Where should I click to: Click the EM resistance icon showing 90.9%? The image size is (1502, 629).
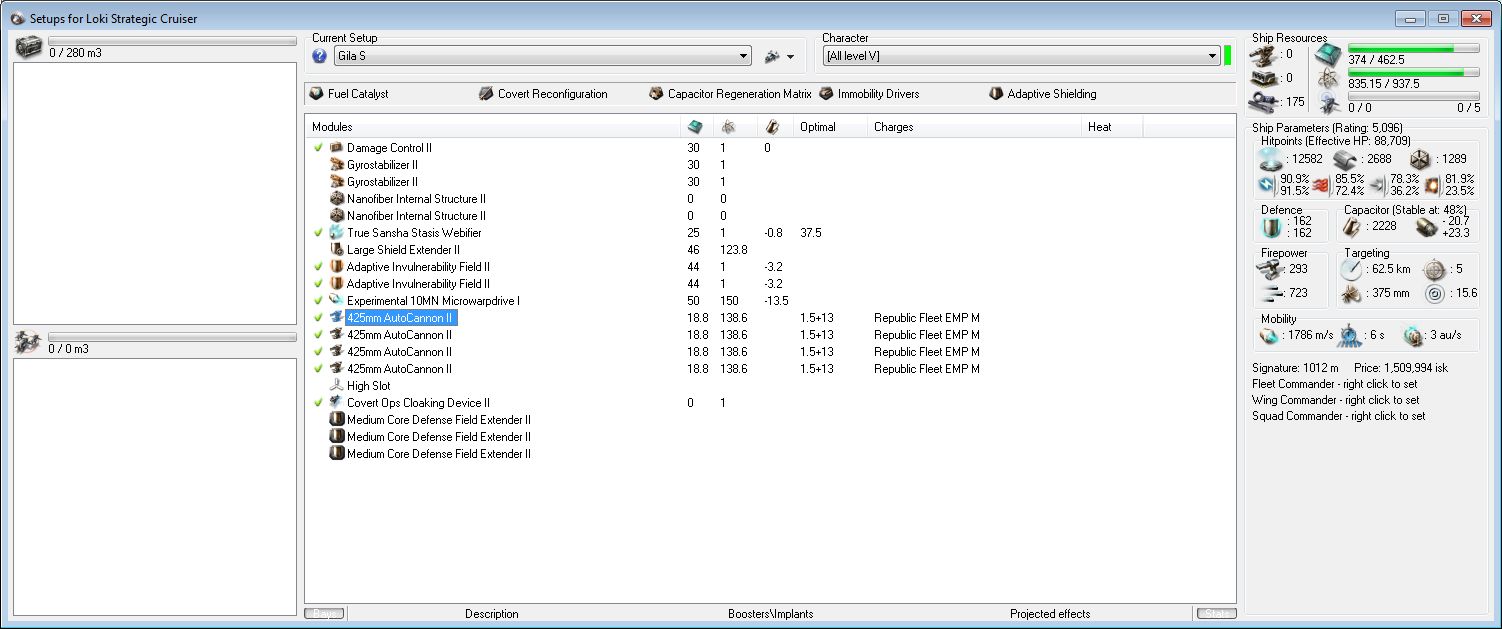(1268, 185)
